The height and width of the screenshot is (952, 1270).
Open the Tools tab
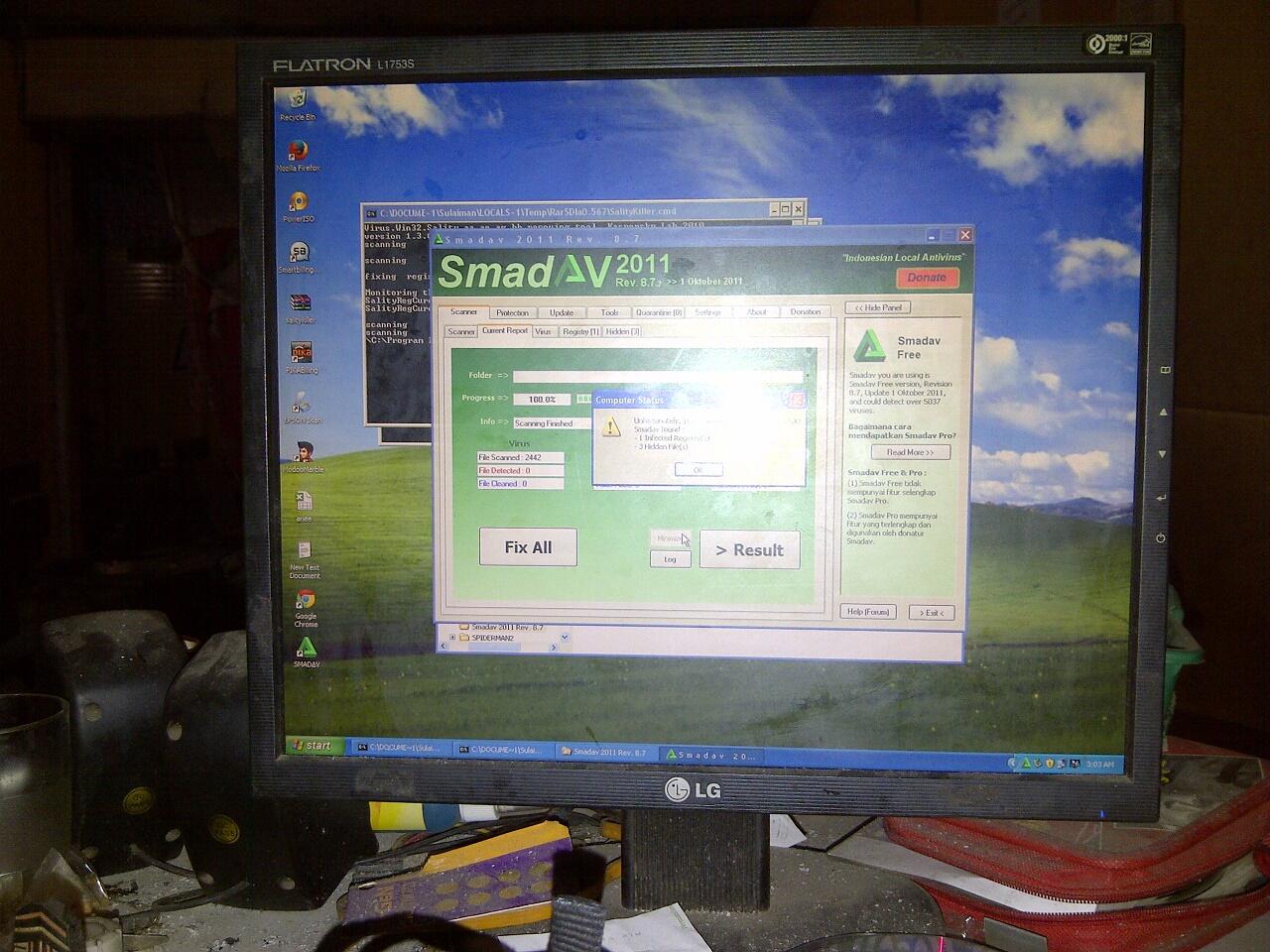(x=609, y=312)
